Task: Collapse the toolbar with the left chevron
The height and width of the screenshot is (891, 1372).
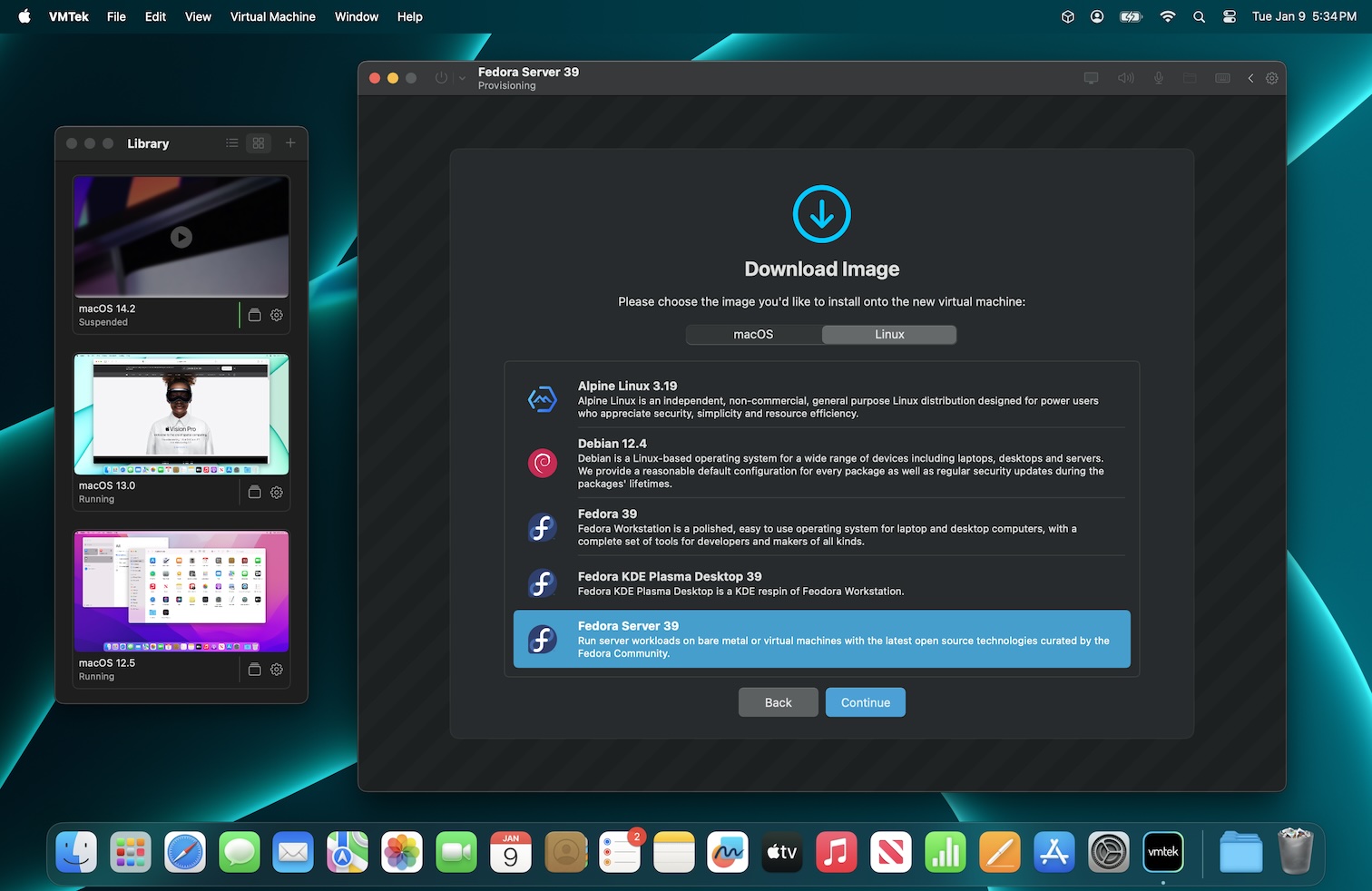Action: coord(1250,78)
